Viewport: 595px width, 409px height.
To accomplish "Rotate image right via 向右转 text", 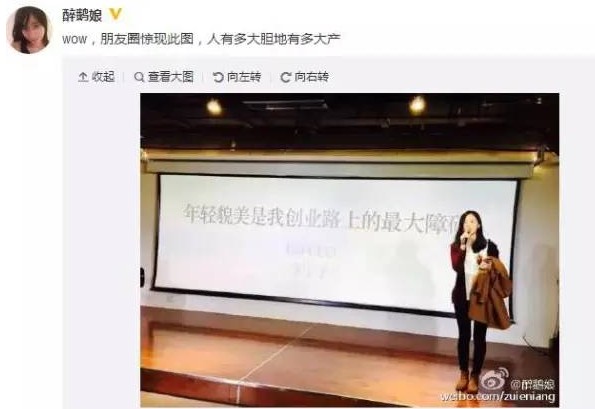I will [x=312, y=77].
